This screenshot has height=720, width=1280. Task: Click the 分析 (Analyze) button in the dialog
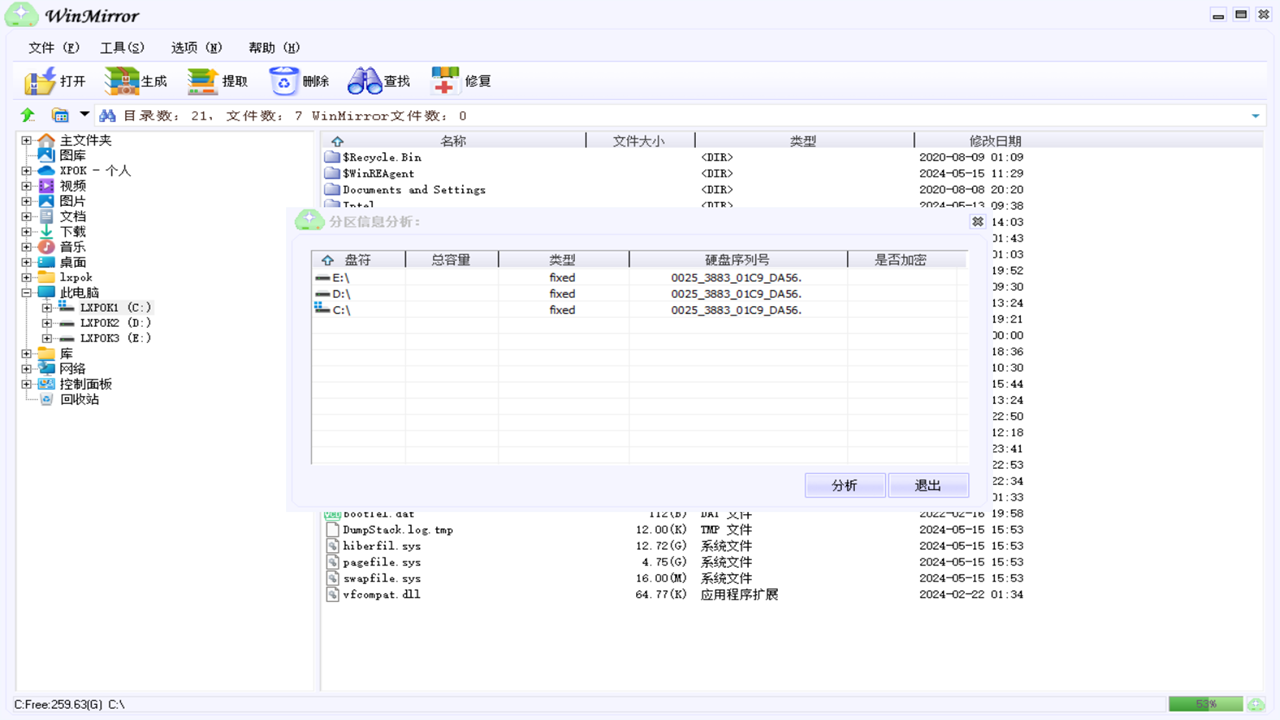[845, 485]
